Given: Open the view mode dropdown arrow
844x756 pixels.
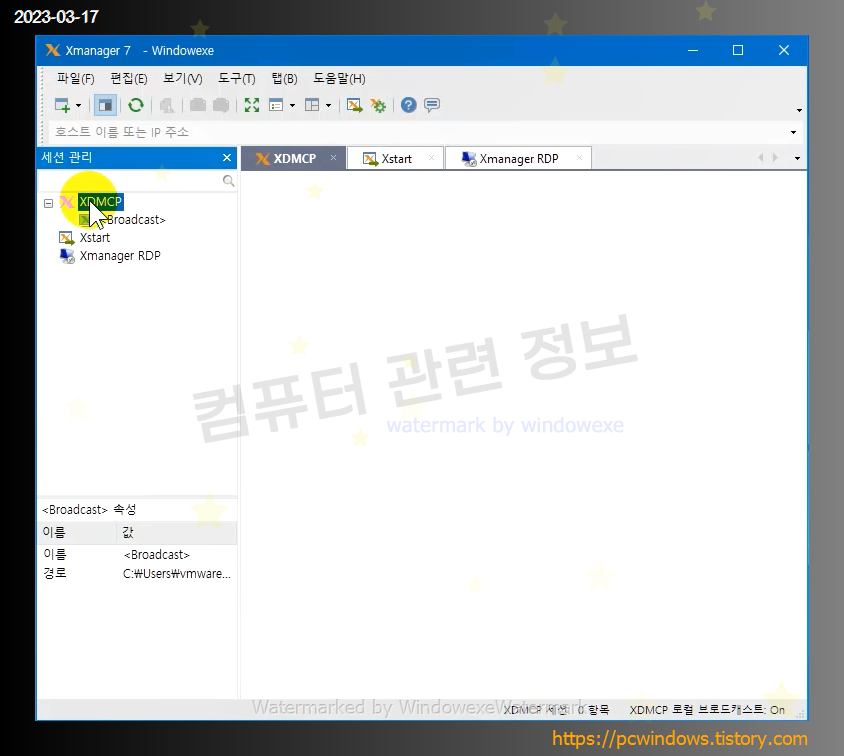Looking at the screenshot, I should pyautogui.click(x=292, y=105).
